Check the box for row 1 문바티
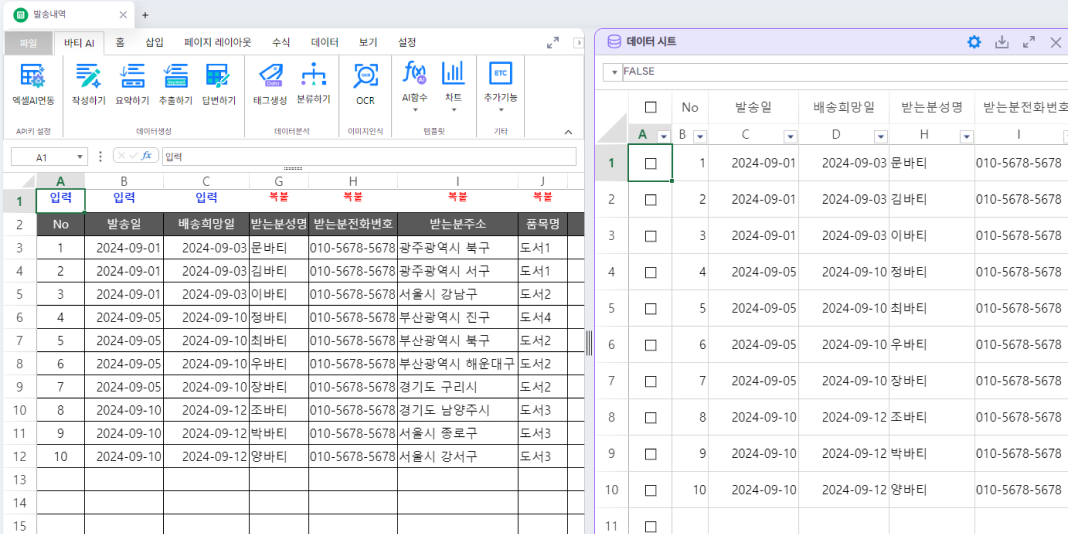The width and height of the screenshot is (1068, 534). pyautogui.click(x=650, y=163)
